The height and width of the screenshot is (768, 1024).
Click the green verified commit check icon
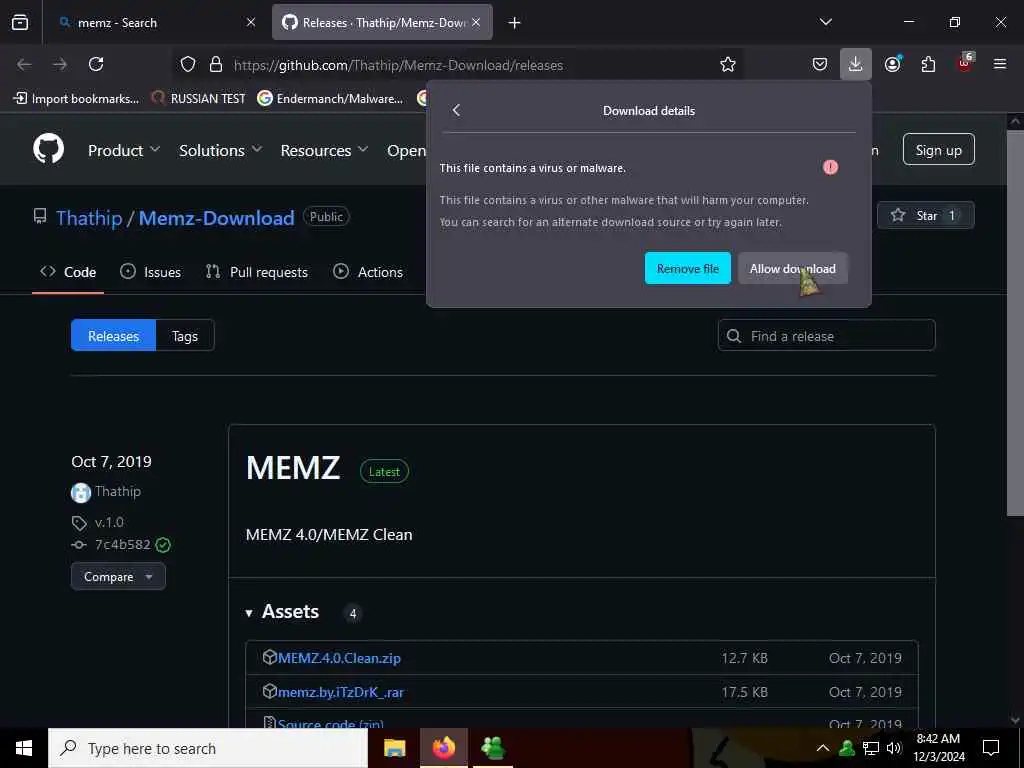click(x=163, y=545)
